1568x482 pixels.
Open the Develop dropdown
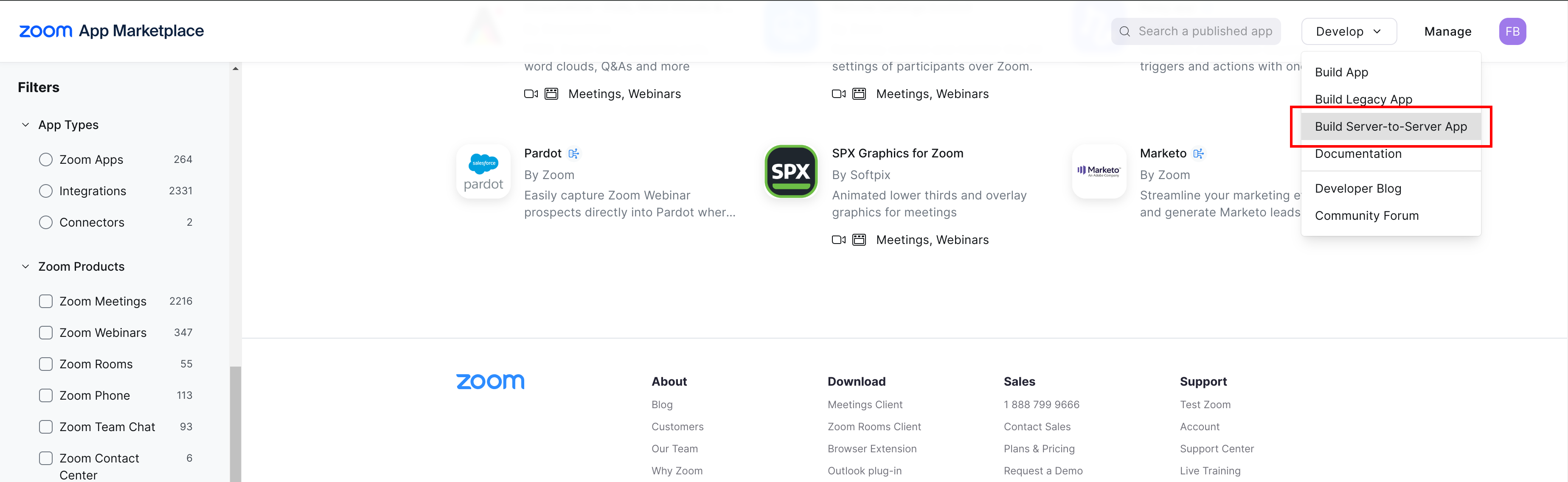click(1348, 31)
